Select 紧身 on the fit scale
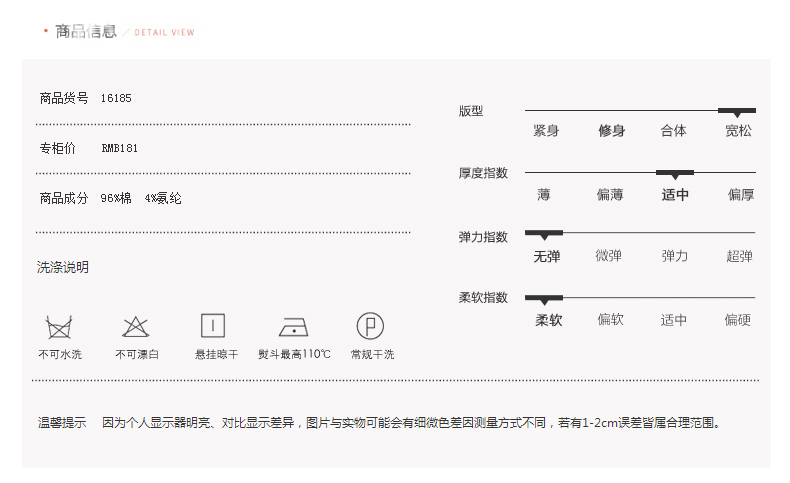This screenshot has width=790, height=483. [546, 131]
